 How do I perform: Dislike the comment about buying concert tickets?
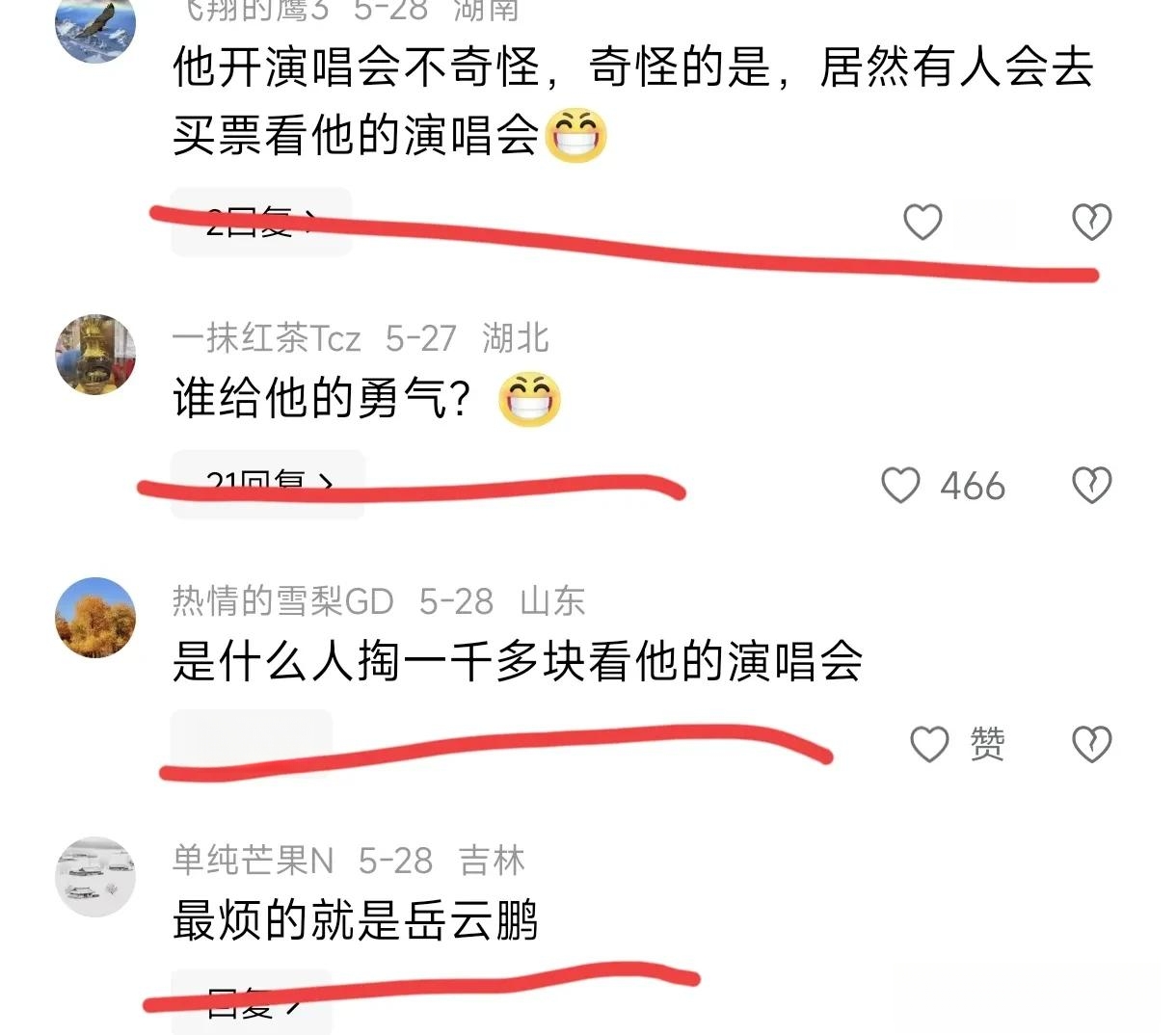[x=1092, y=222]
